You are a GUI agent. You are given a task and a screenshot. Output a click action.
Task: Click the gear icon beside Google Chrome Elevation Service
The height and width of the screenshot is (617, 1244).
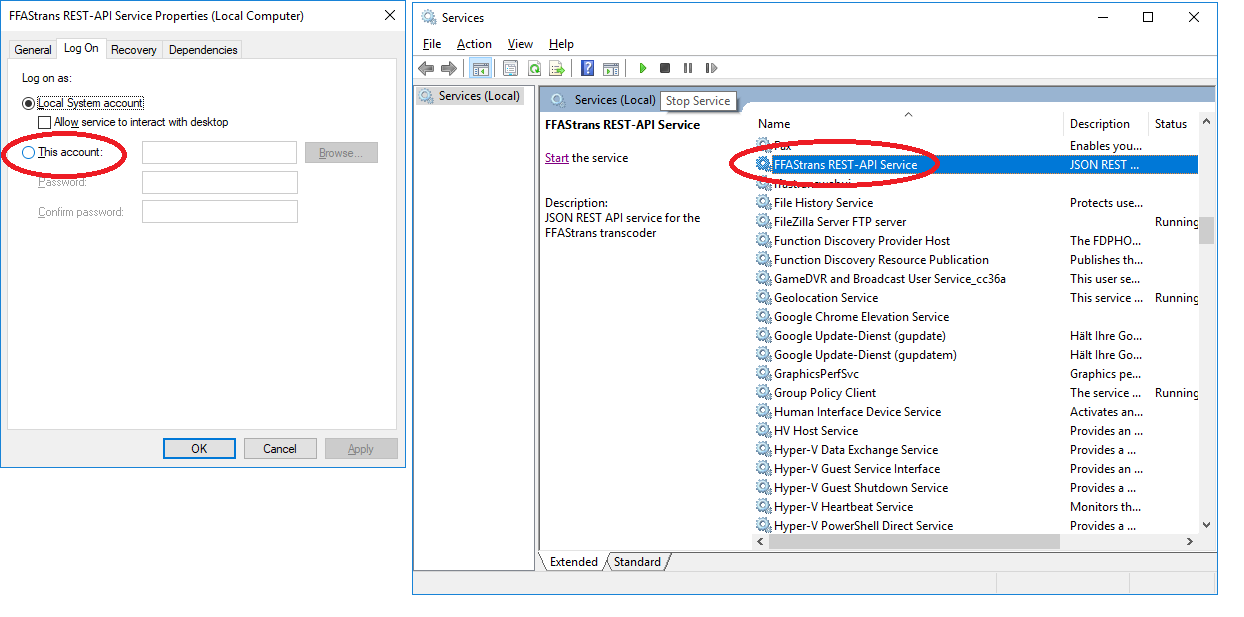click(x=764, y=317)
